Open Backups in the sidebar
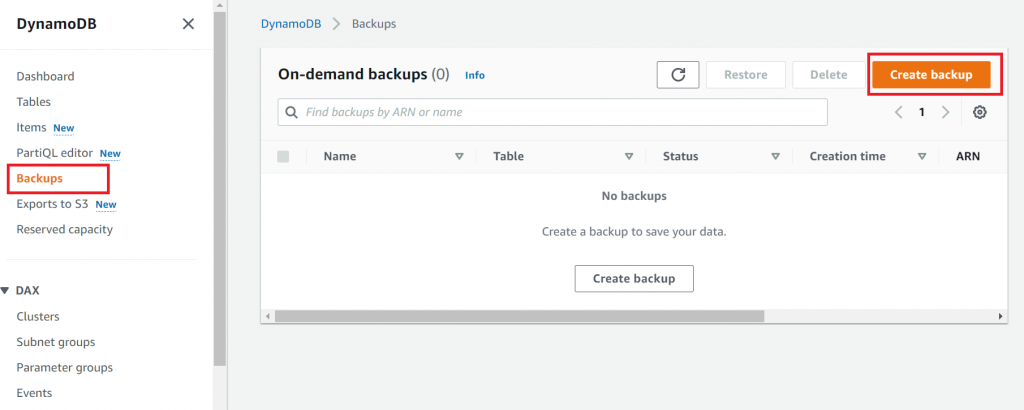Viewport: 1024px width, 410px height. pyautogui.click(x=40, y=178)
